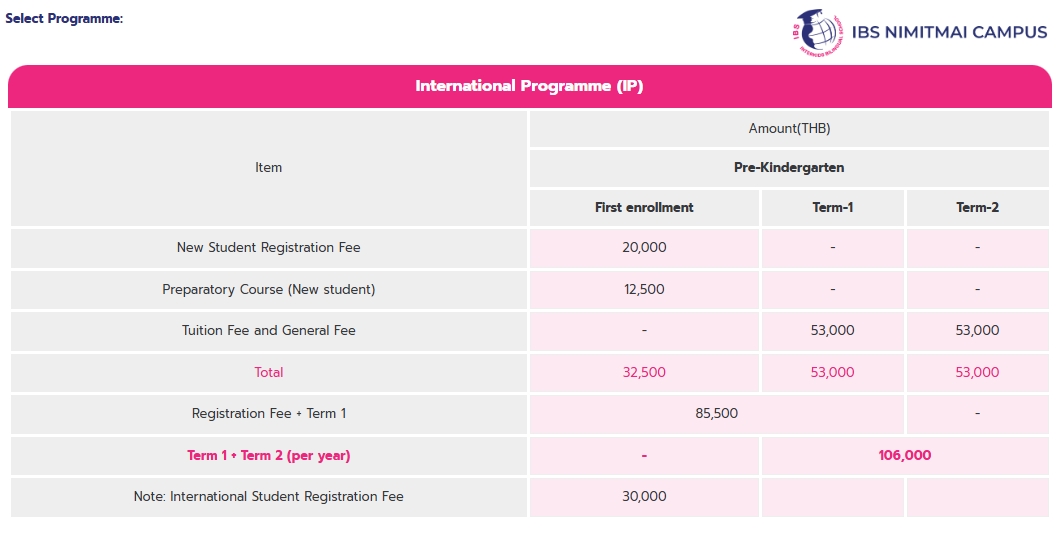The image size is (1063, 543).
Task: Click the 30,000 international registration fee cell
Action: 644,496
